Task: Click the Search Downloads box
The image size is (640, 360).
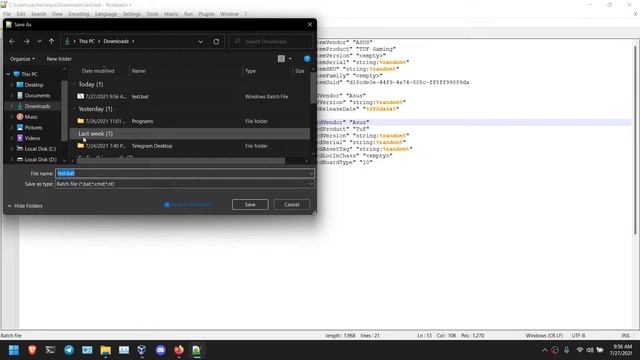Action: click(271, 42)
